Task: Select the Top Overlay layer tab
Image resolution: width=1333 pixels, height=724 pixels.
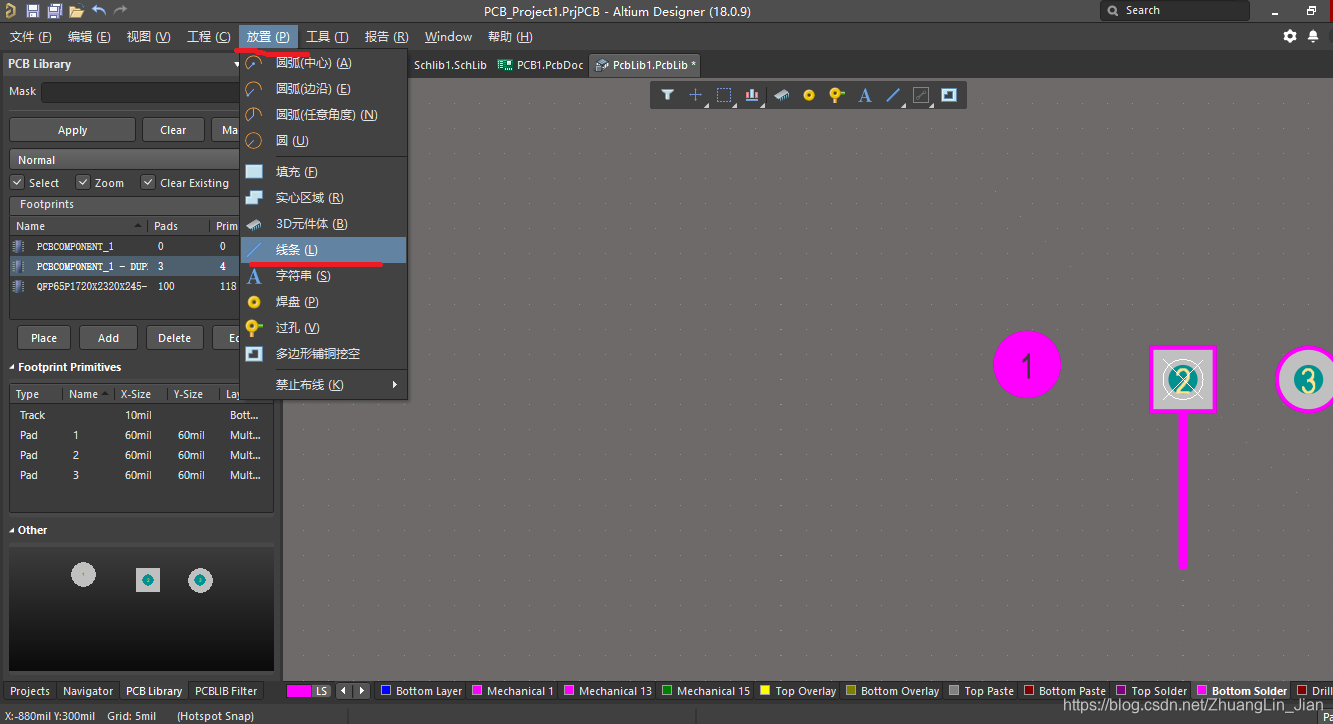Action: (x=798, y=691)
